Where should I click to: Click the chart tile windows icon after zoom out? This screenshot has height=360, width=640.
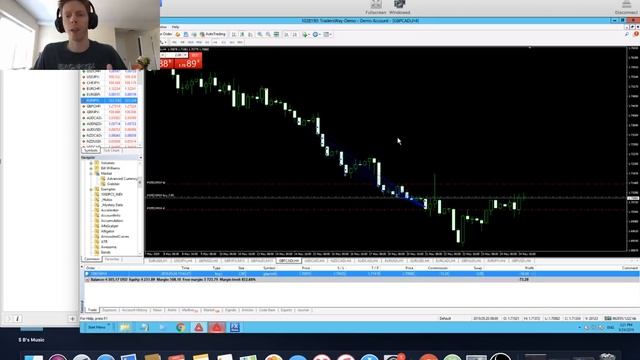click(276, 35)
